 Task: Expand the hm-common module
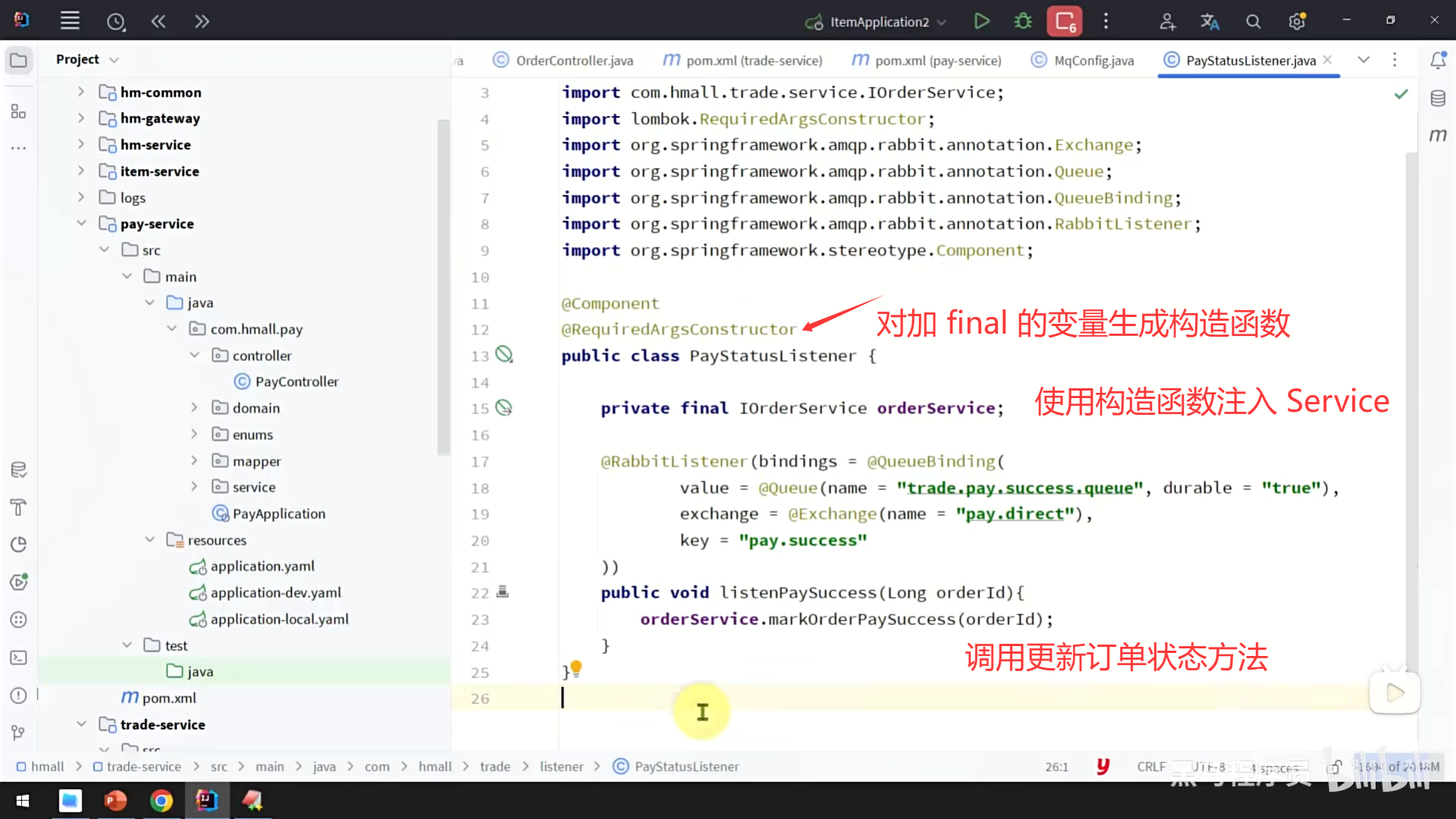pos(81,92)
